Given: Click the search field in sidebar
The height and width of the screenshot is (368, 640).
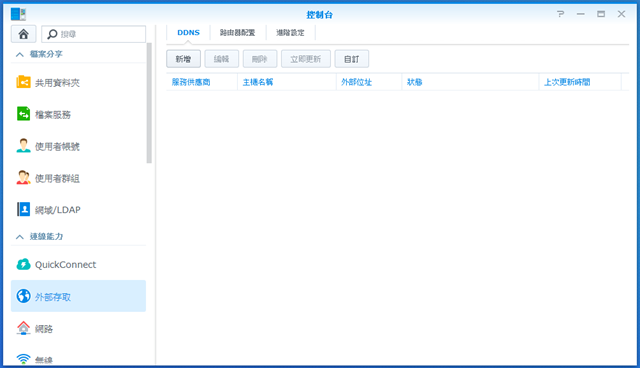Looking at the screenshot, I should click(x=93, y=34).
